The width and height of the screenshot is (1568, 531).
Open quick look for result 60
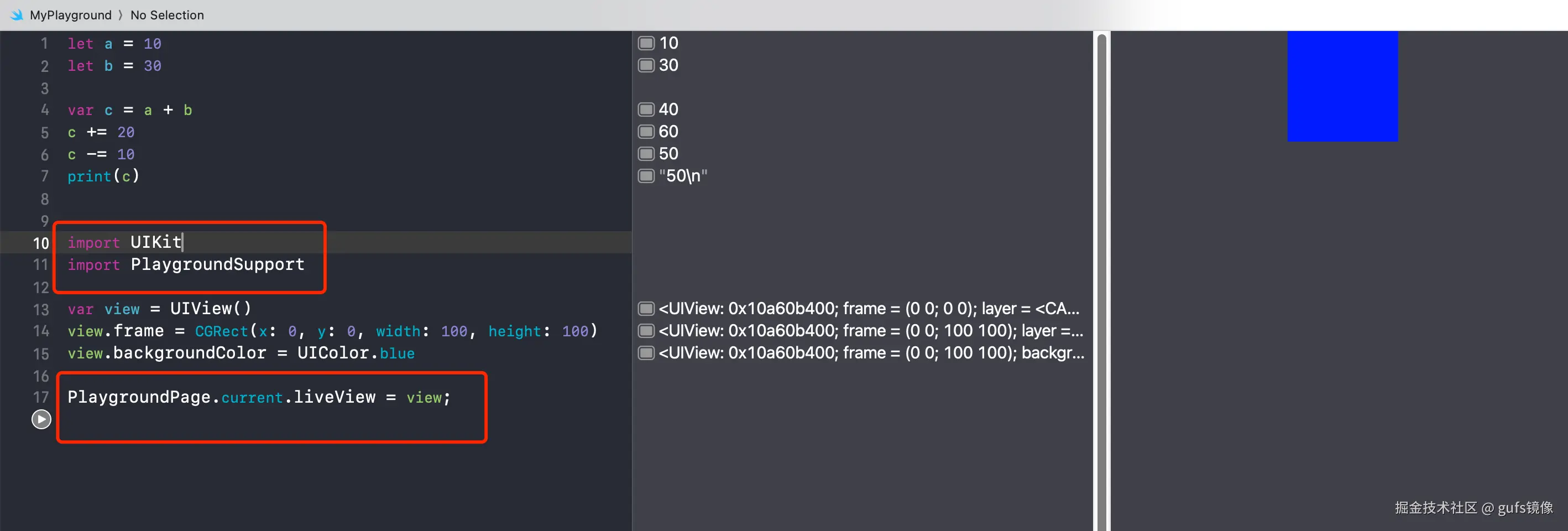[645, 132]
